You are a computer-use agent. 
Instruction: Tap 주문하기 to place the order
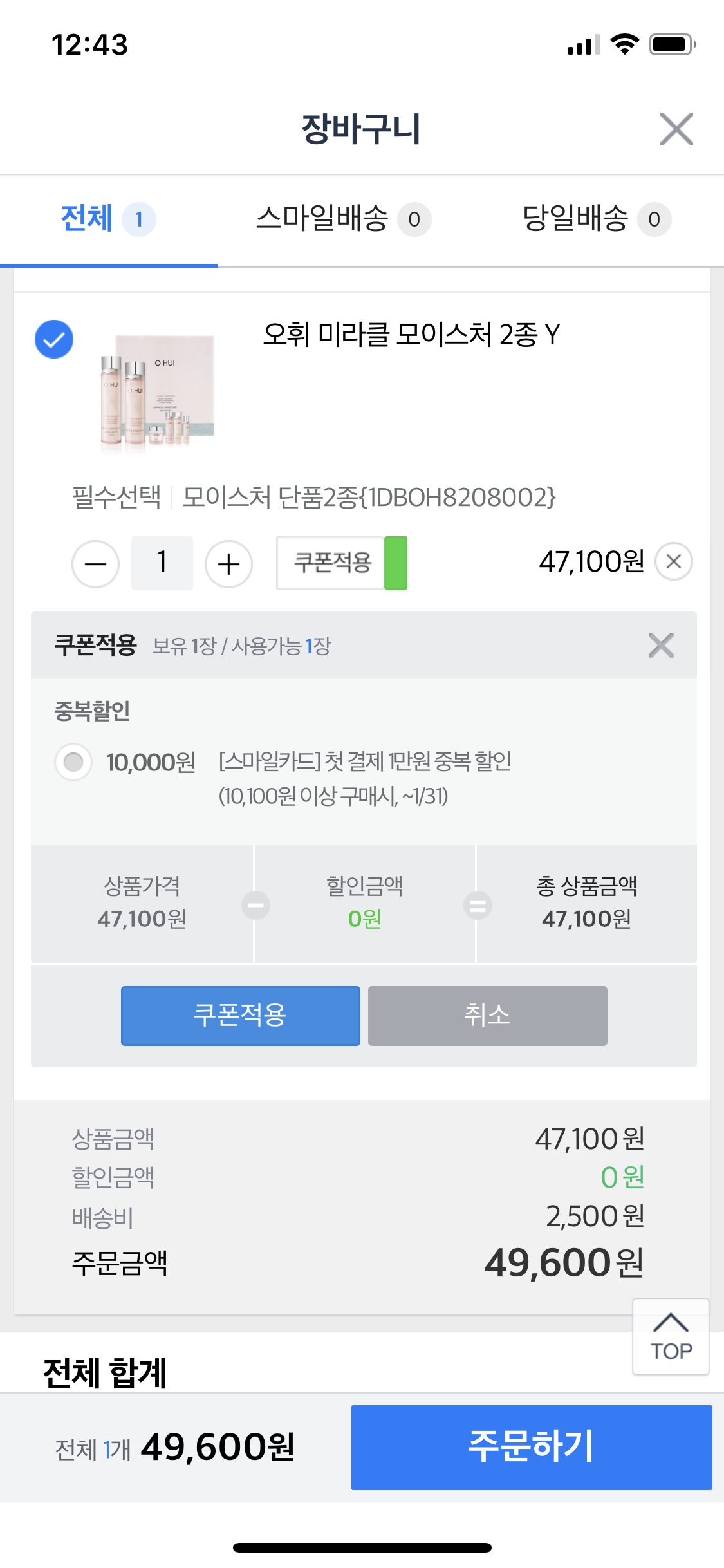tap(531, 1446)
